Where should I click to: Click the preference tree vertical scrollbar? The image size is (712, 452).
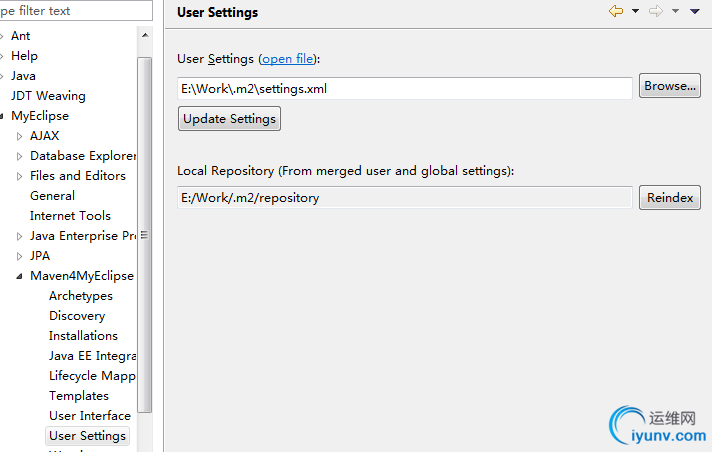coord(144,236)
